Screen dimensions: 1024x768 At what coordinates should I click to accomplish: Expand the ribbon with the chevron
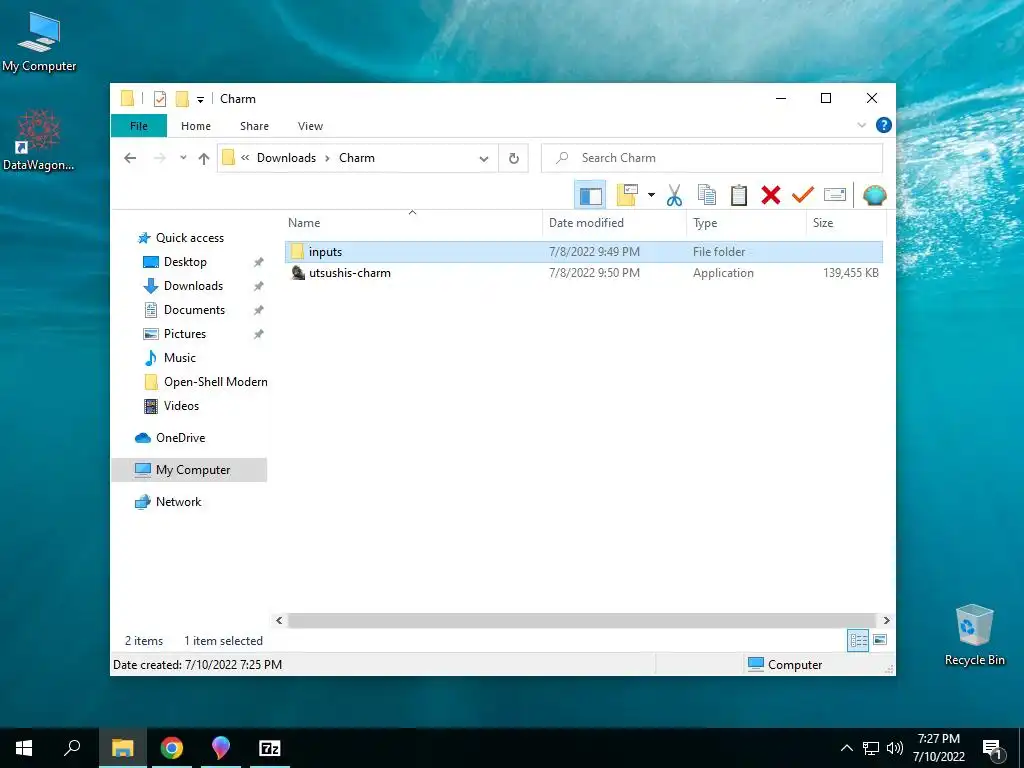861,125
